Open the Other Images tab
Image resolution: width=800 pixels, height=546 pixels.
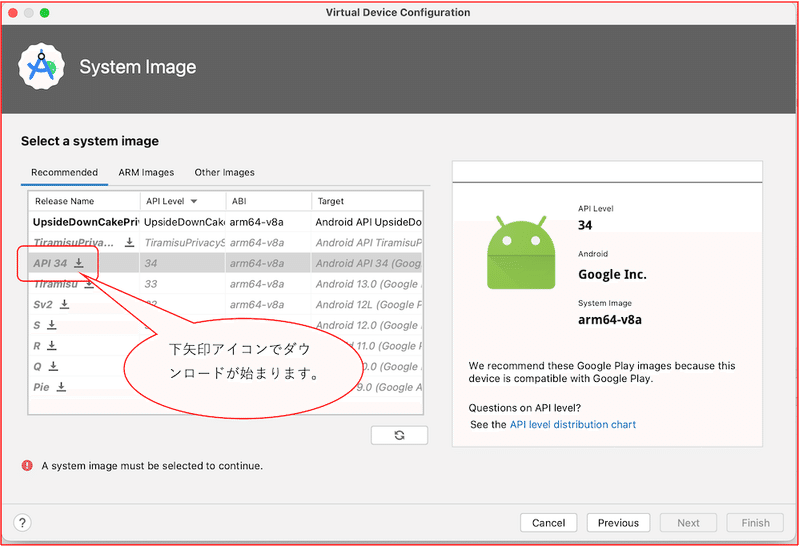(x=224, y=172)
